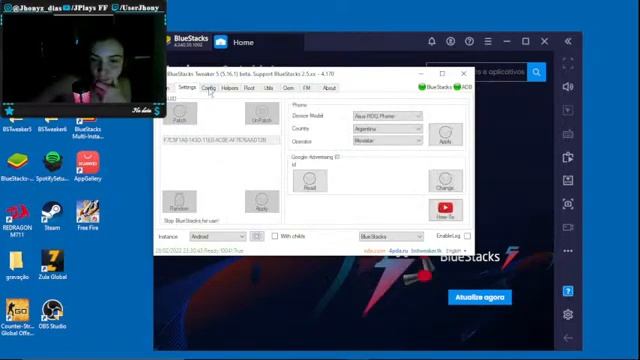Image resolution: width=640 pixels, height=360 pixels.
Task: Click Apply under the GUID section
Action: (x=262, y=202)
